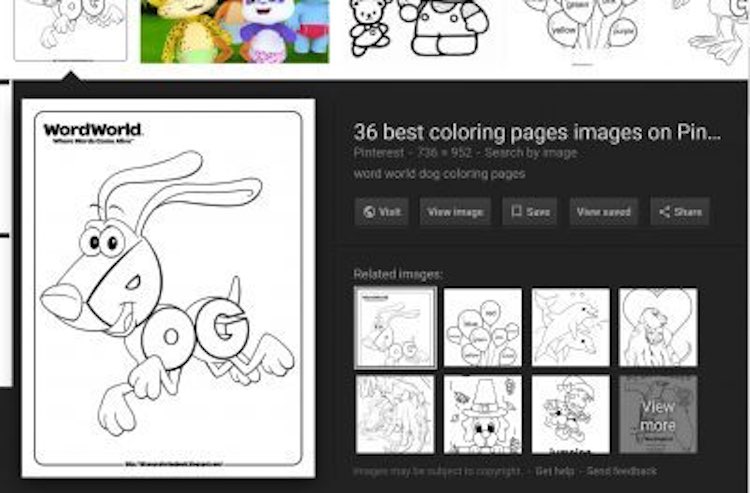Select the related WordWorld dog thumbnail
Image resolution: width=750 pixels, height=493 pixels.
pos(395,328)
